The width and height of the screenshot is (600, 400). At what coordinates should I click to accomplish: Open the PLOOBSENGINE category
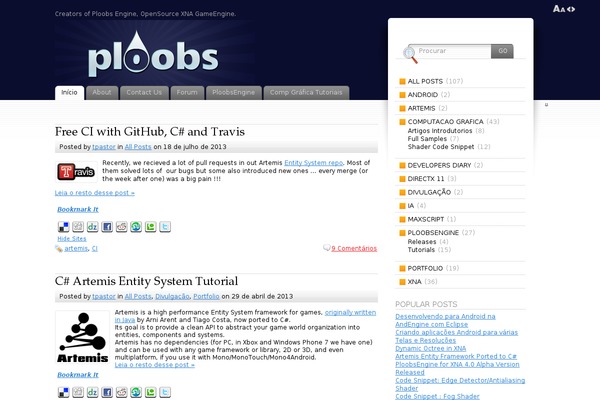433,233
